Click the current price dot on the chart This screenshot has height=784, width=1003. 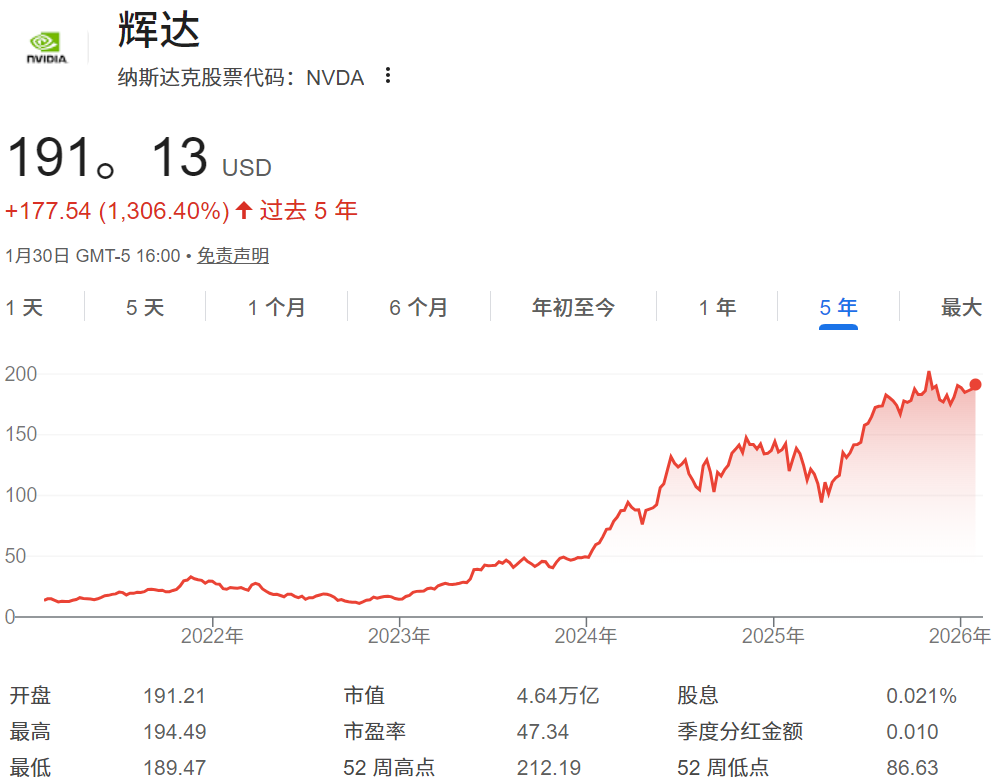pos(974,384)
